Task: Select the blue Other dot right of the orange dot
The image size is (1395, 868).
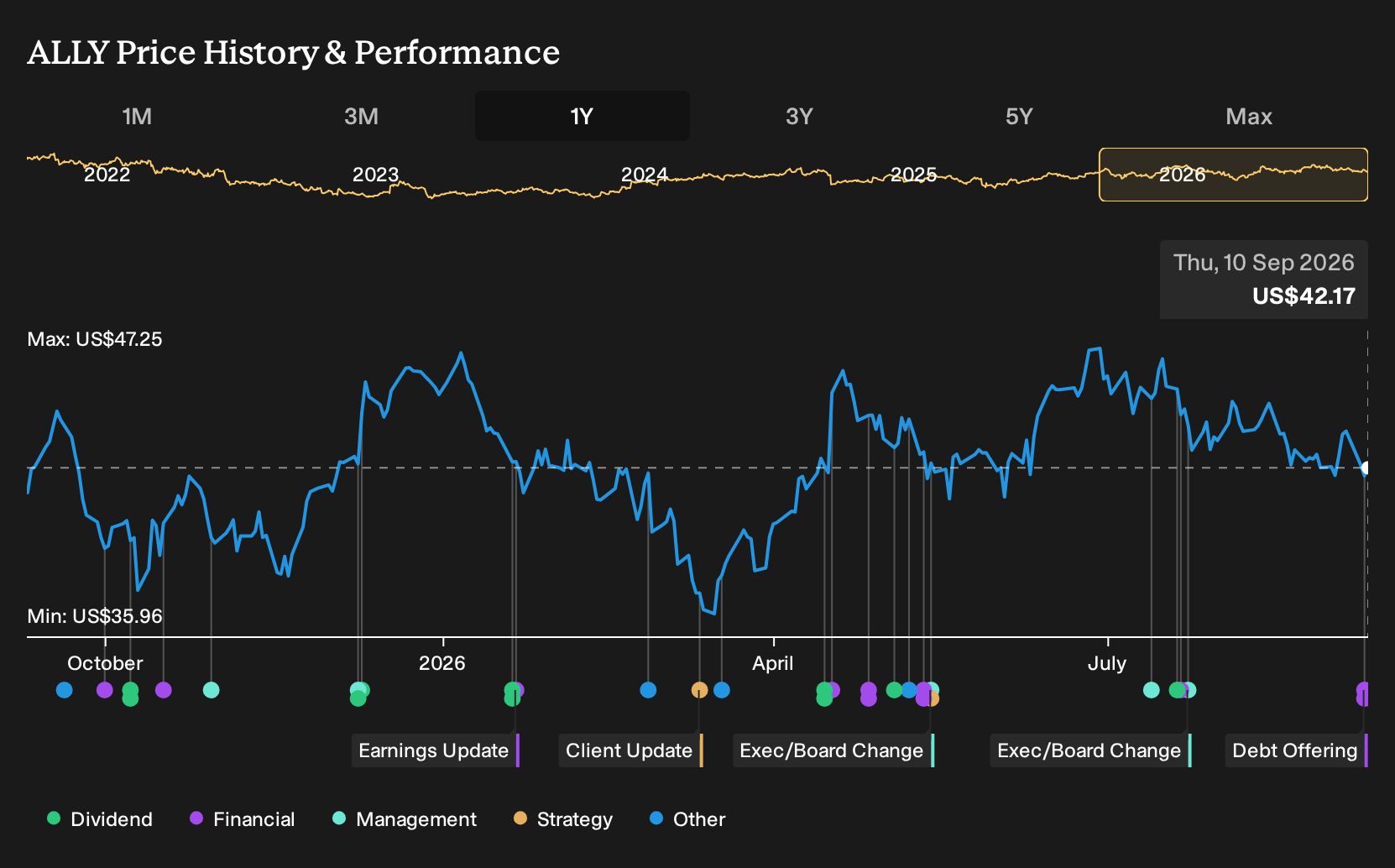Action: 722,690
